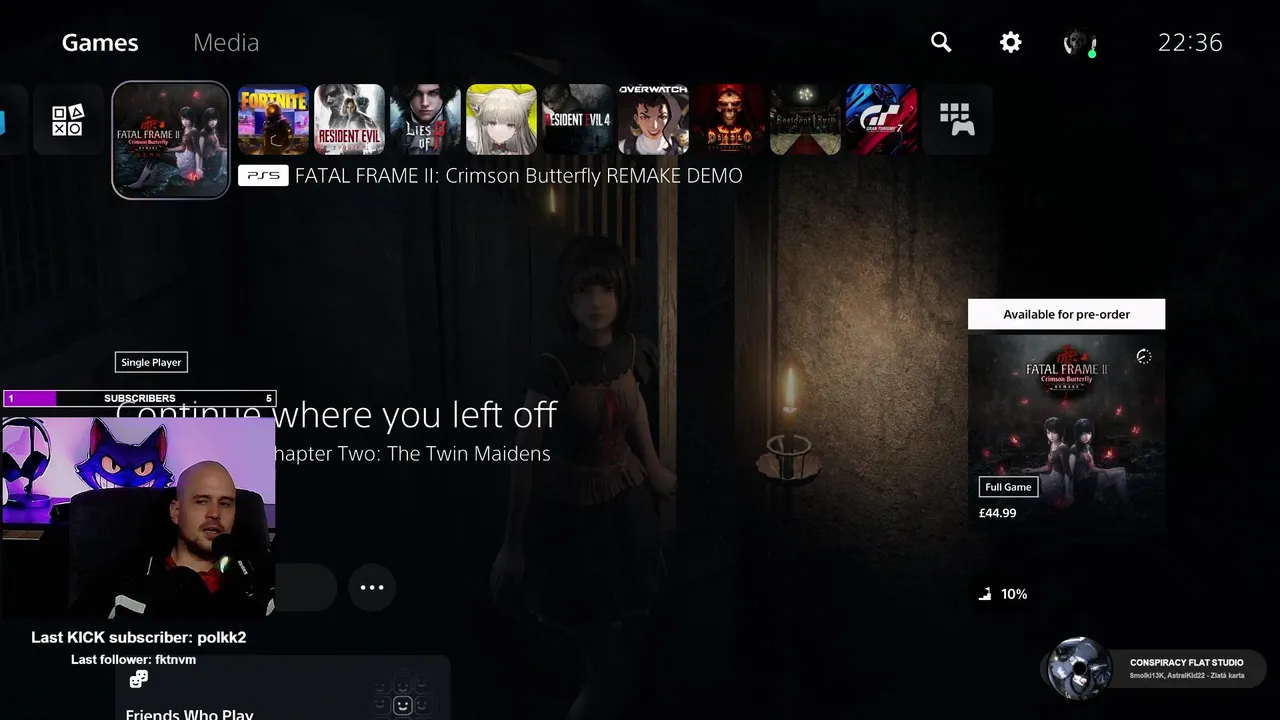Select the Fortnite game tile

coord(274,120)
